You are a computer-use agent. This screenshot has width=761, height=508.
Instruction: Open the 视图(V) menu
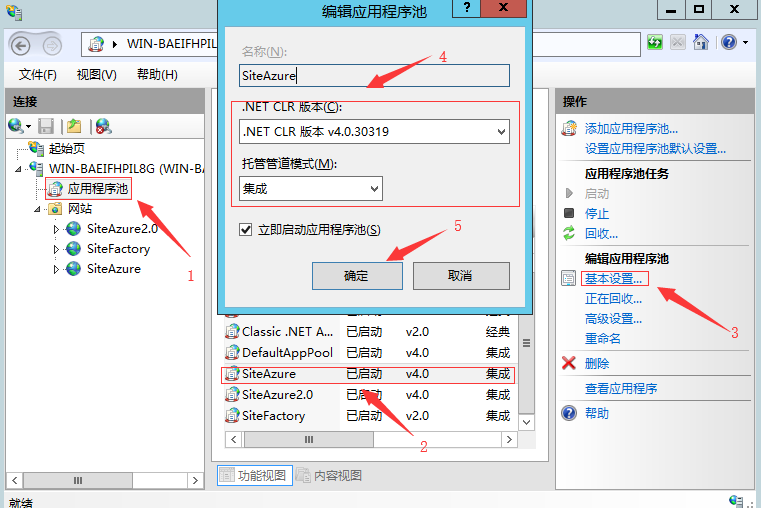point(97,75)
